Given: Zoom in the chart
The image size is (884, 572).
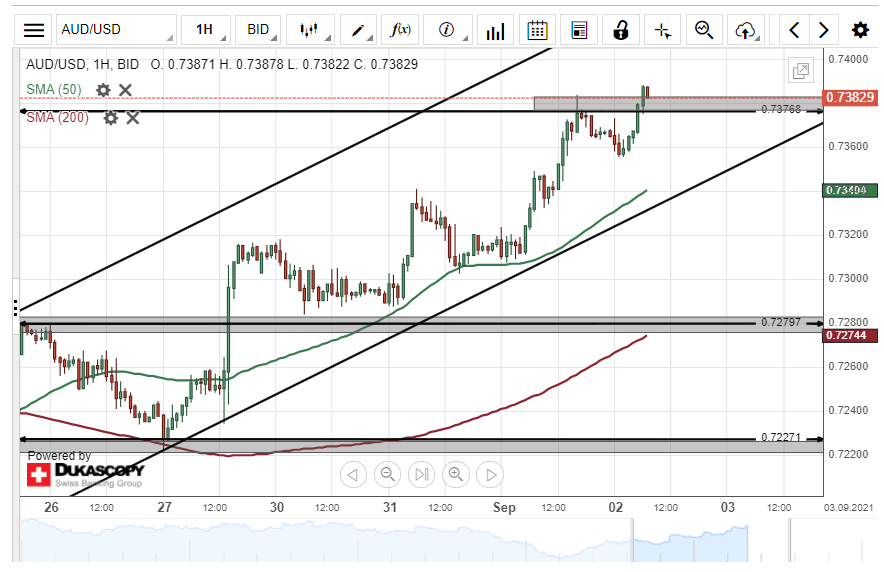Looking at the screenshot, I should point(456,475).
